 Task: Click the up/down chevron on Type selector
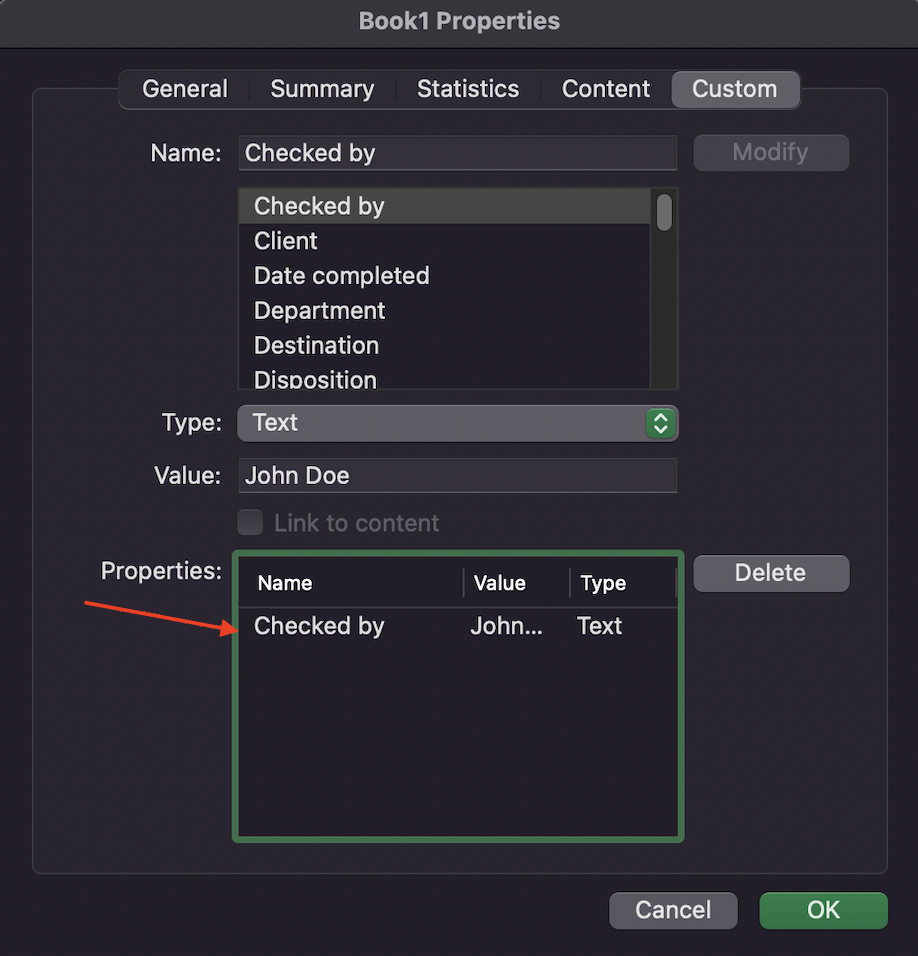click(660, 423)
